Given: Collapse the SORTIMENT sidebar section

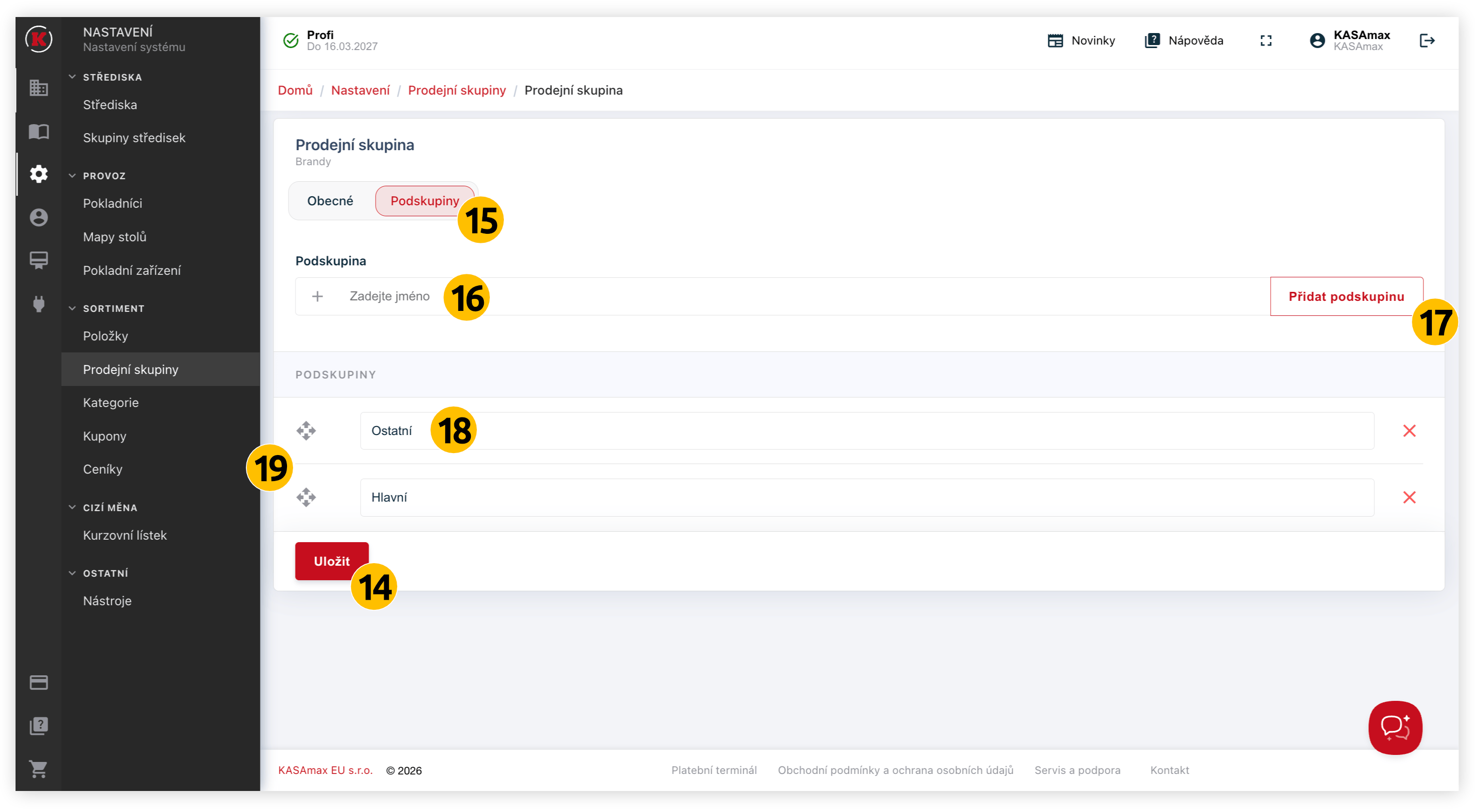Looking at the screenshot, I should (x=73, y=308).
